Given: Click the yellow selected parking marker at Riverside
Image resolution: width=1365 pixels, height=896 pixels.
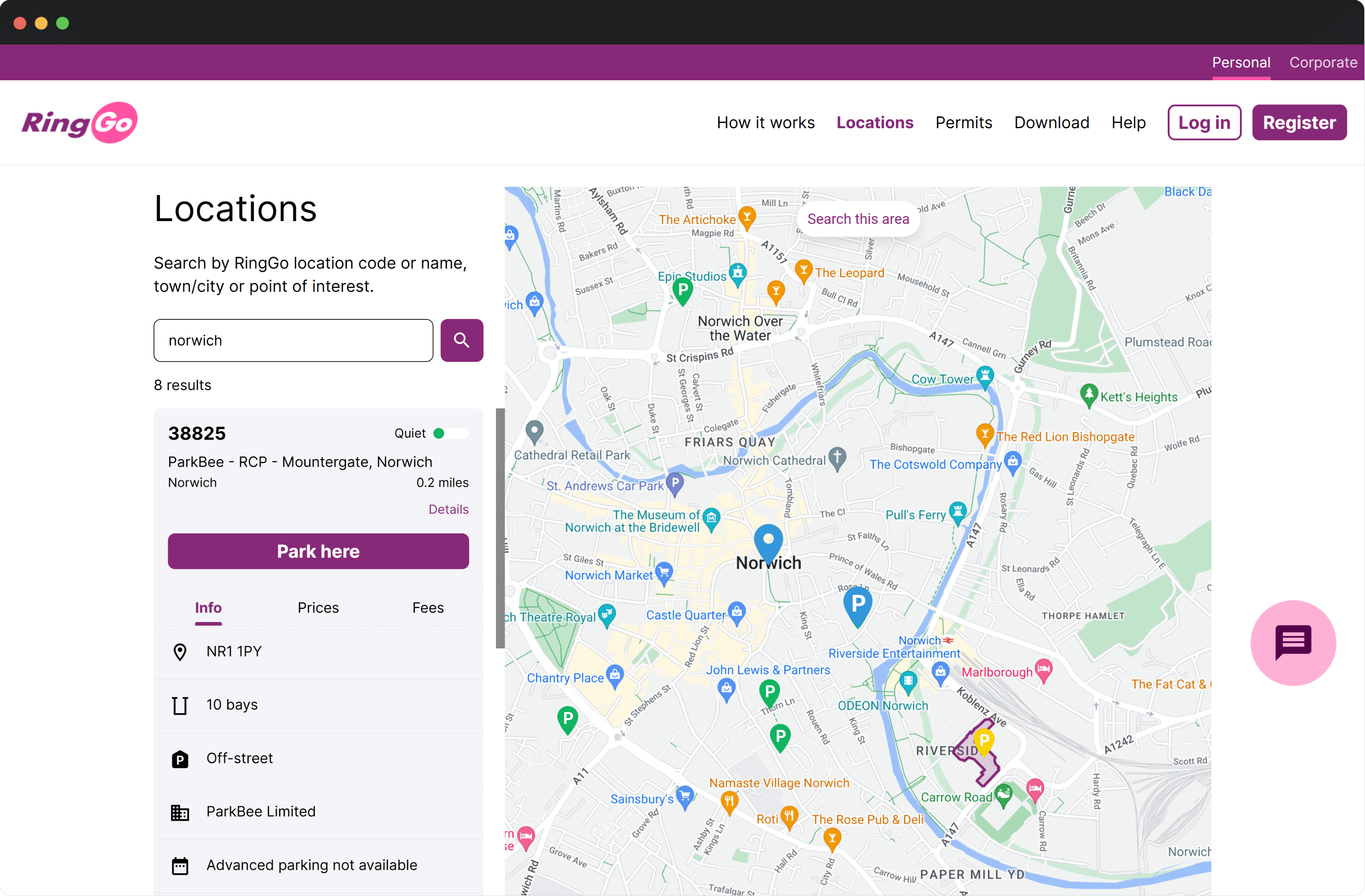Looking at the screenshot, I should [984, 740].
